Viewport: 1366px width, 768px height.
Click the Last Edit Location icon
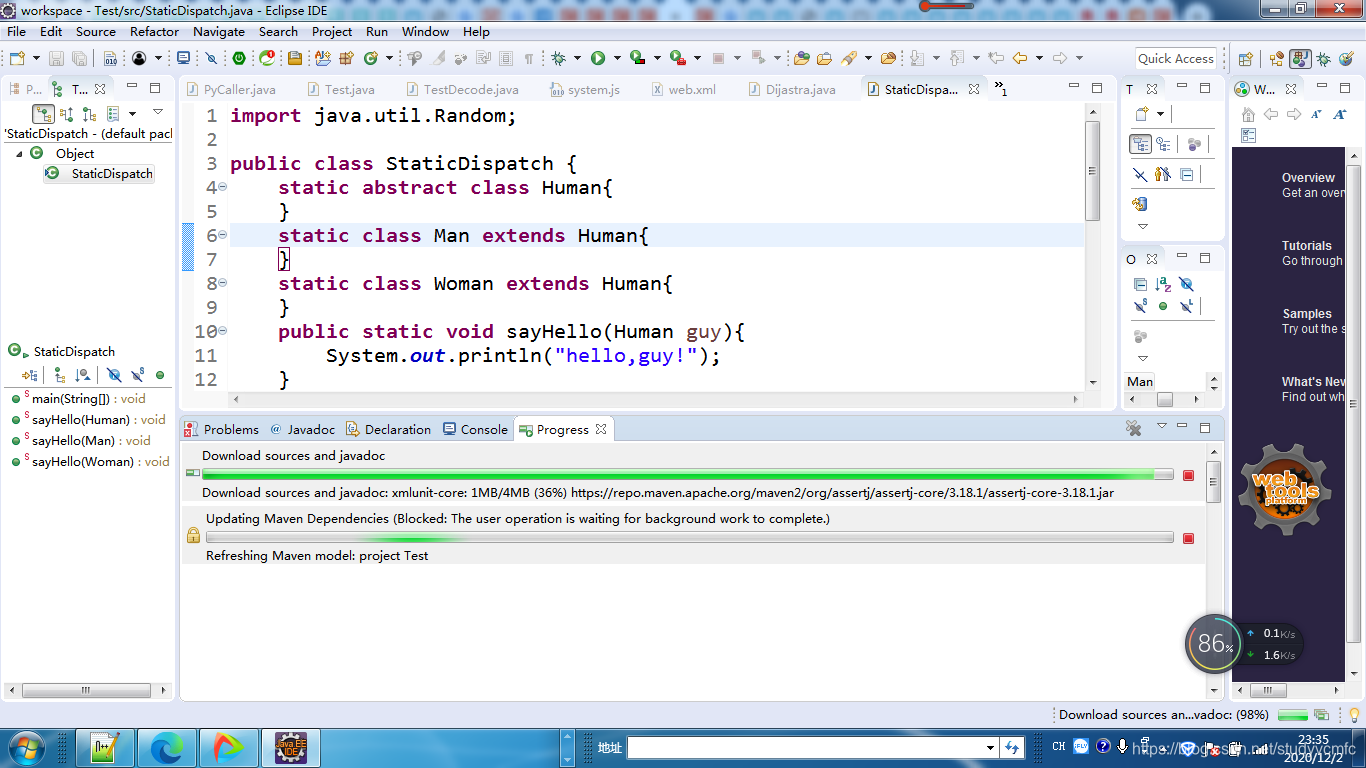coord(996,59)
